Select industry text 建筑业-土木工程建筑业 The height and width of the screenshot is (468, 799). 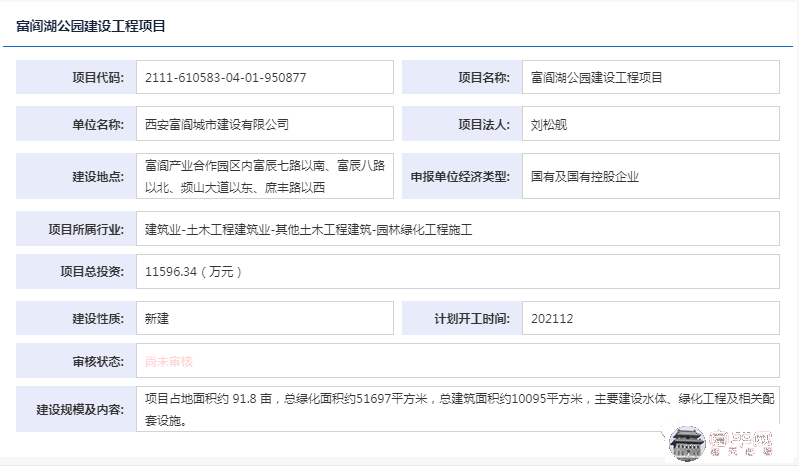tap(207, 229)
